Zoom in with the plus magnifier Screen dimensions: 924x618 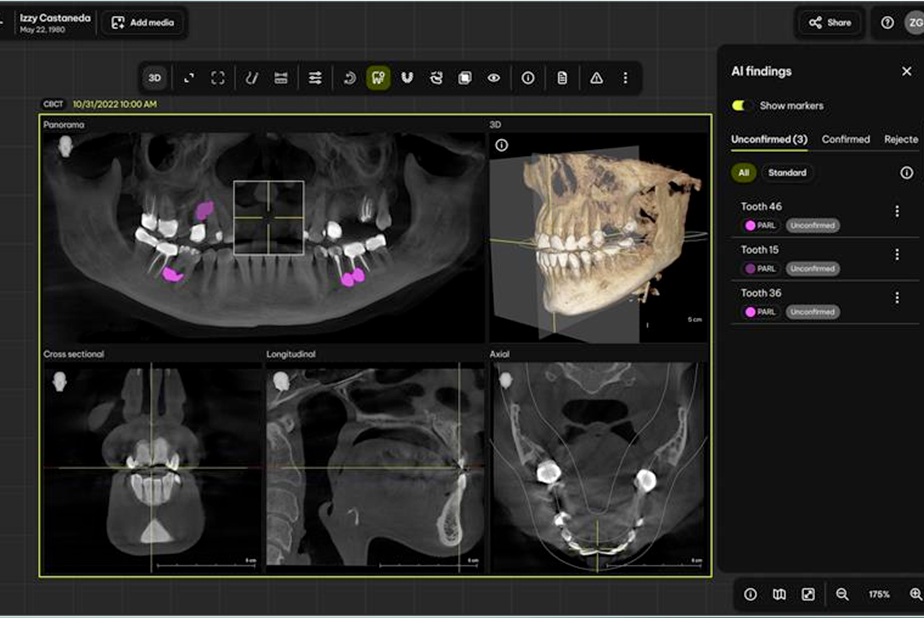click(916, 594)
